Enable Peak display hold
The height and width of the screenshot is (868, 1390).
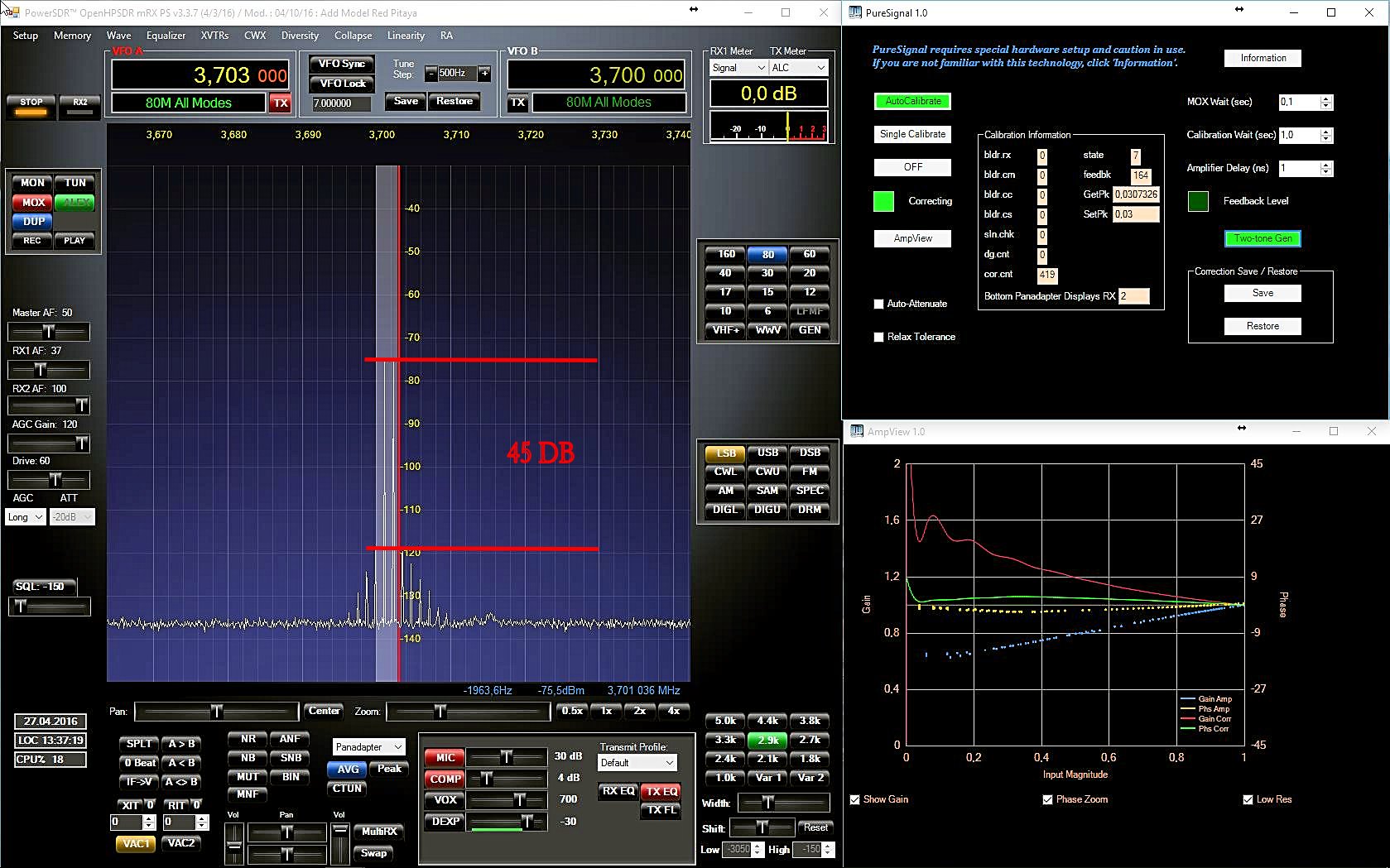[389, 770]
